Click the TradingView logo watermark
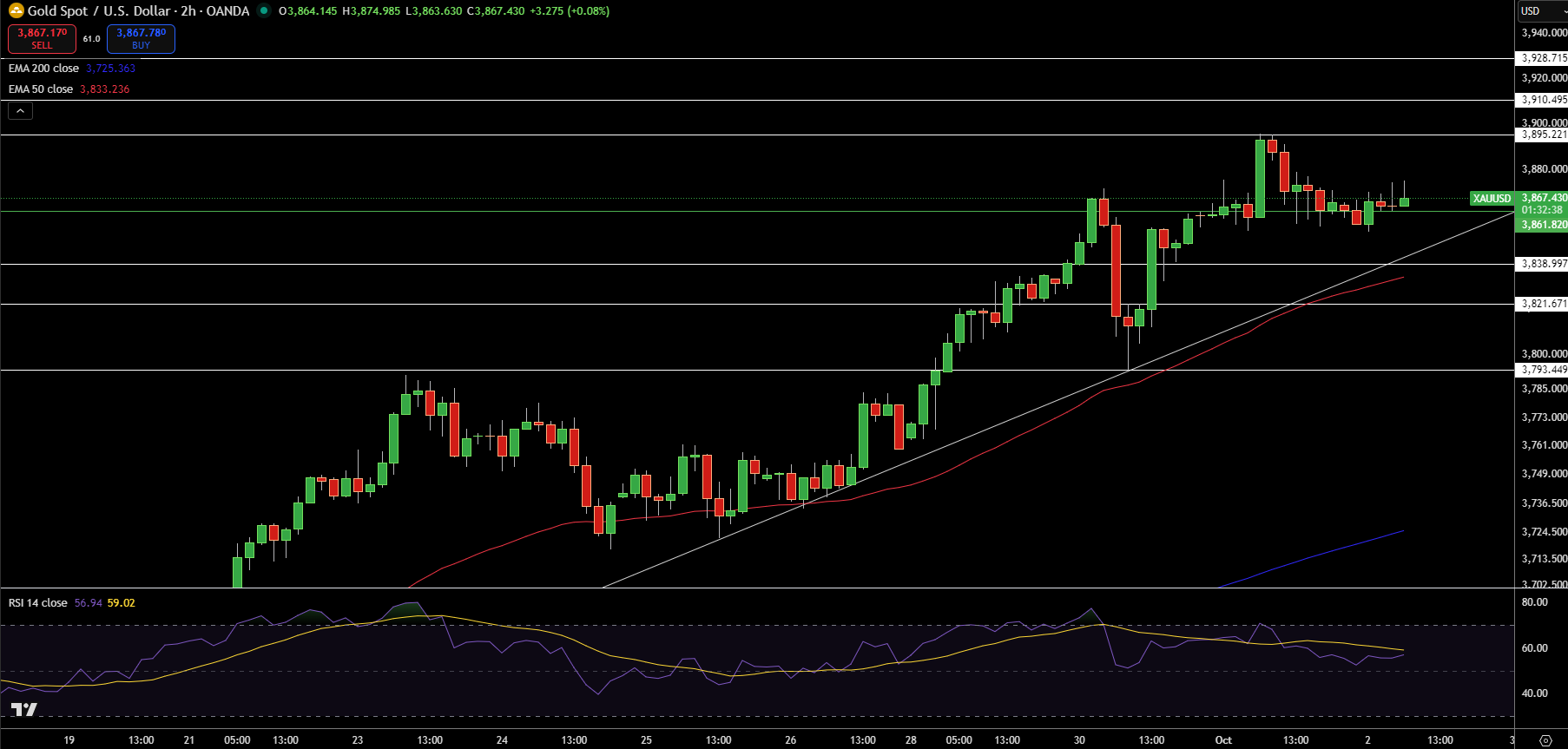Viewport: 1568px width, 749px height. pyautogui.click(x=24, y=709)
